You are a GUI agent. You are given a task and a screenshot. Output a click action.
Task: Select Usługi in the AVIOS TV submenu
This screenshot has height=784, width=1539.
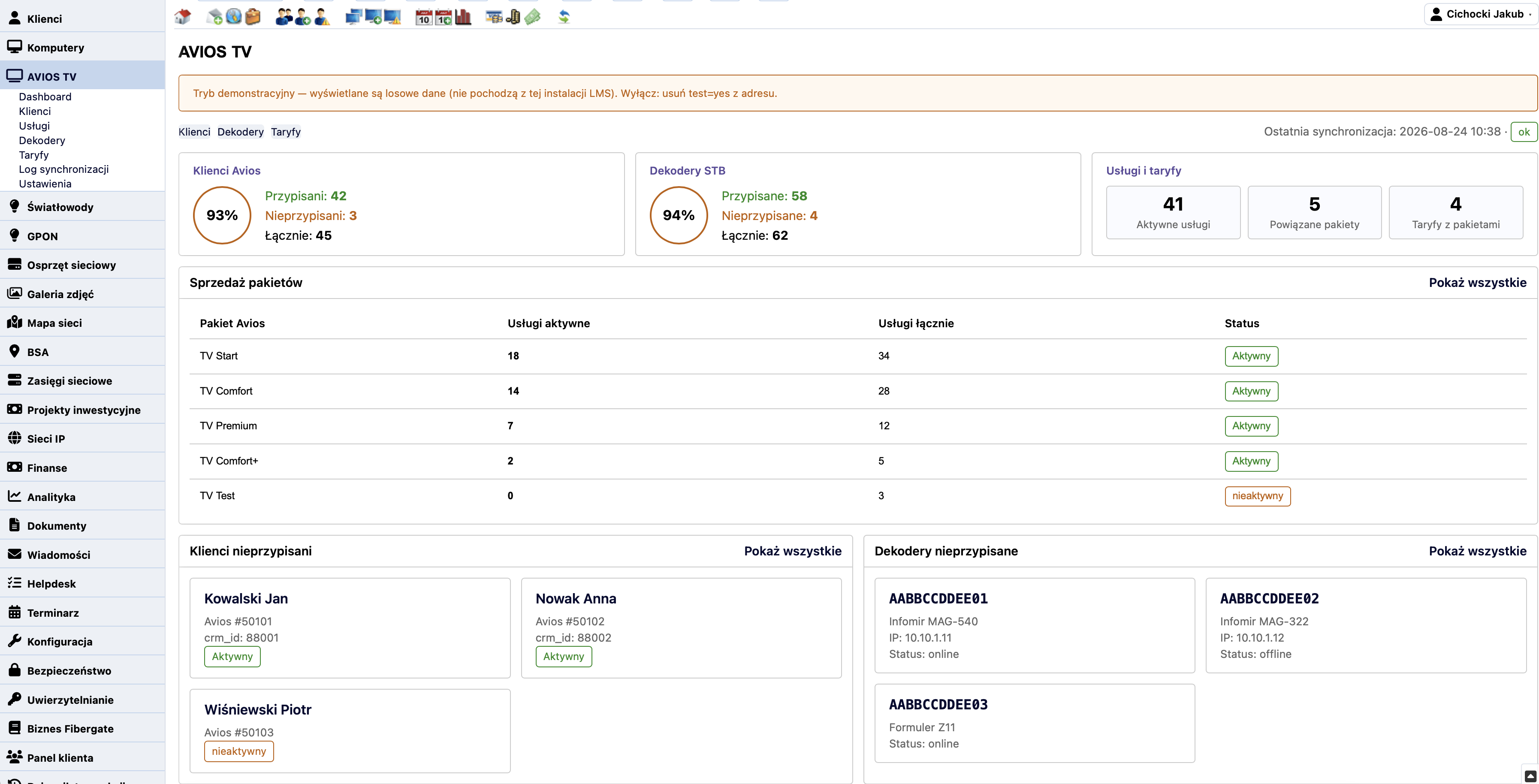pos(34,126)
